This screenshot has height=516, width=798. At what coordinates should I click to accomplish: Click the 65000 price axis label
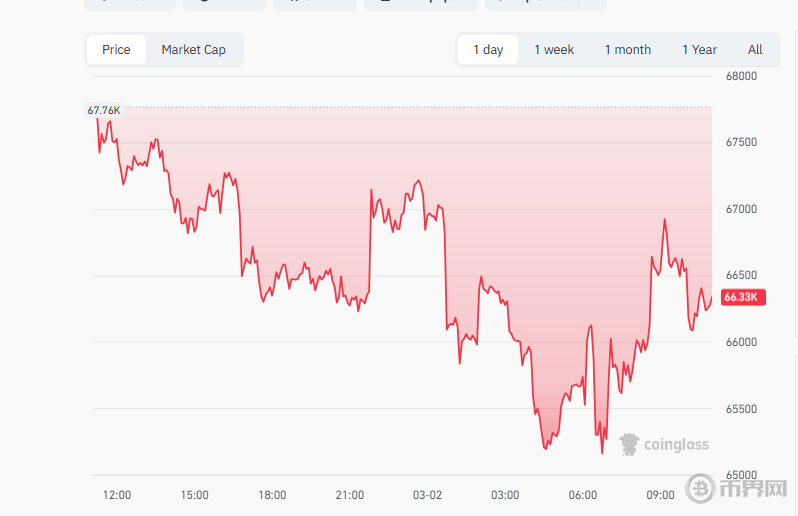pos(742,475)
